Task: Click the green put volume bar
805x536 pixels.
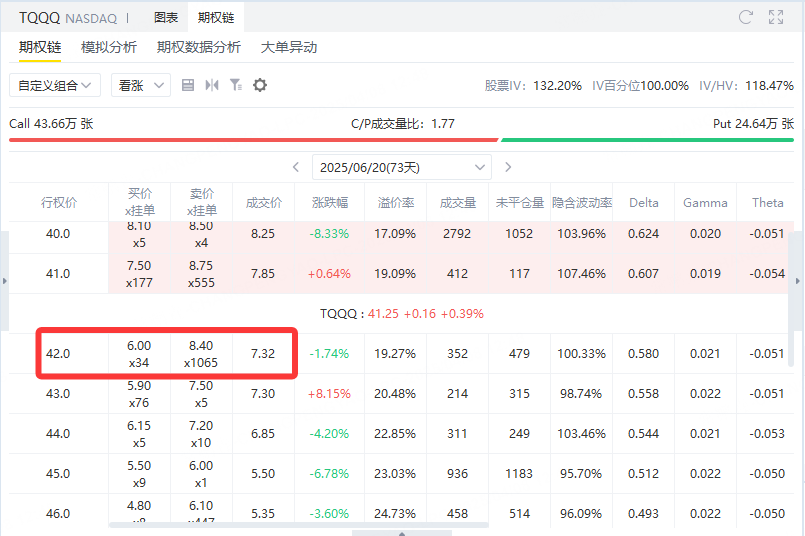Action: coord(647,140)
